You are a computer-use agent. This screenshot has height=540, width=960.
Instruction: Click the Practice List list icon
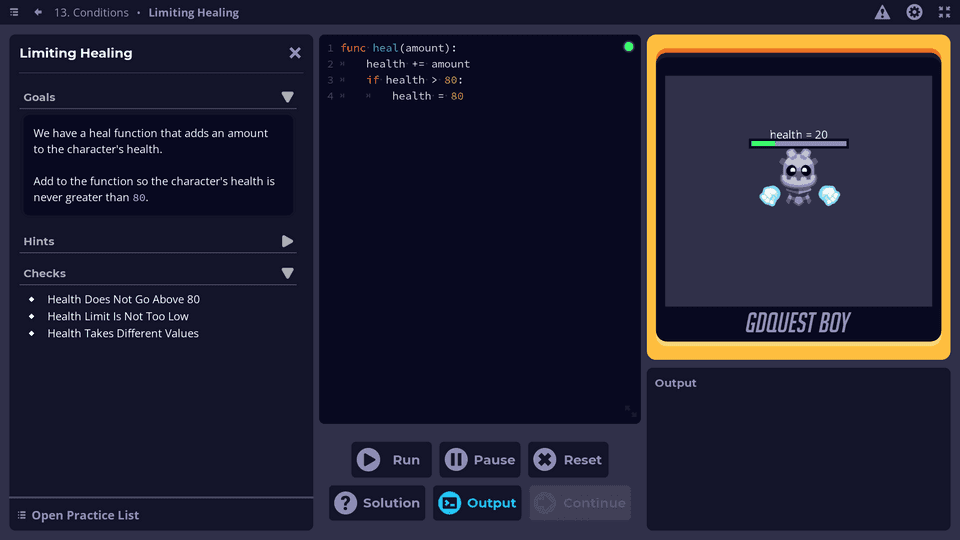click(x=21, y=516)
